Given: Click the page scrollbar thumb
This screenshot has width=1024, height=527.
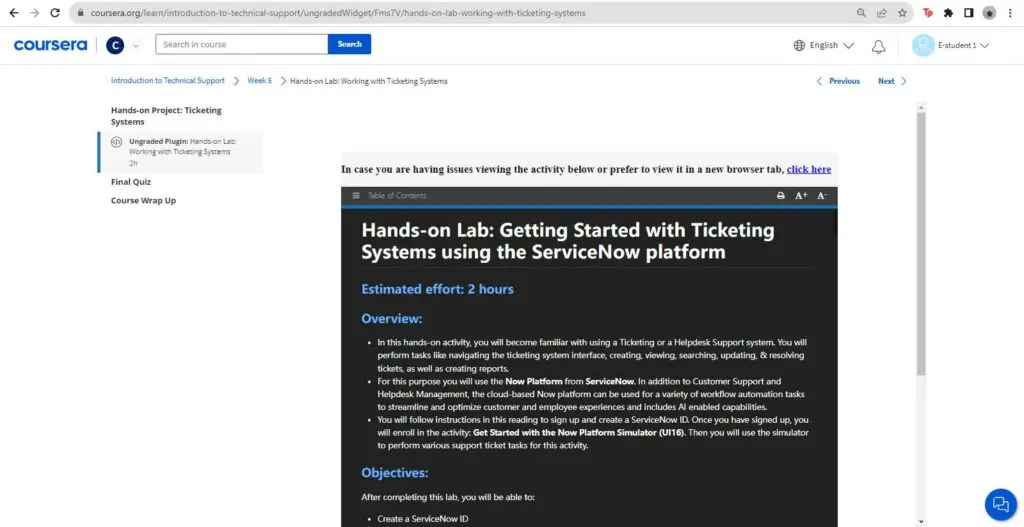Looking at the screenshot, I should tap(921, 244).
